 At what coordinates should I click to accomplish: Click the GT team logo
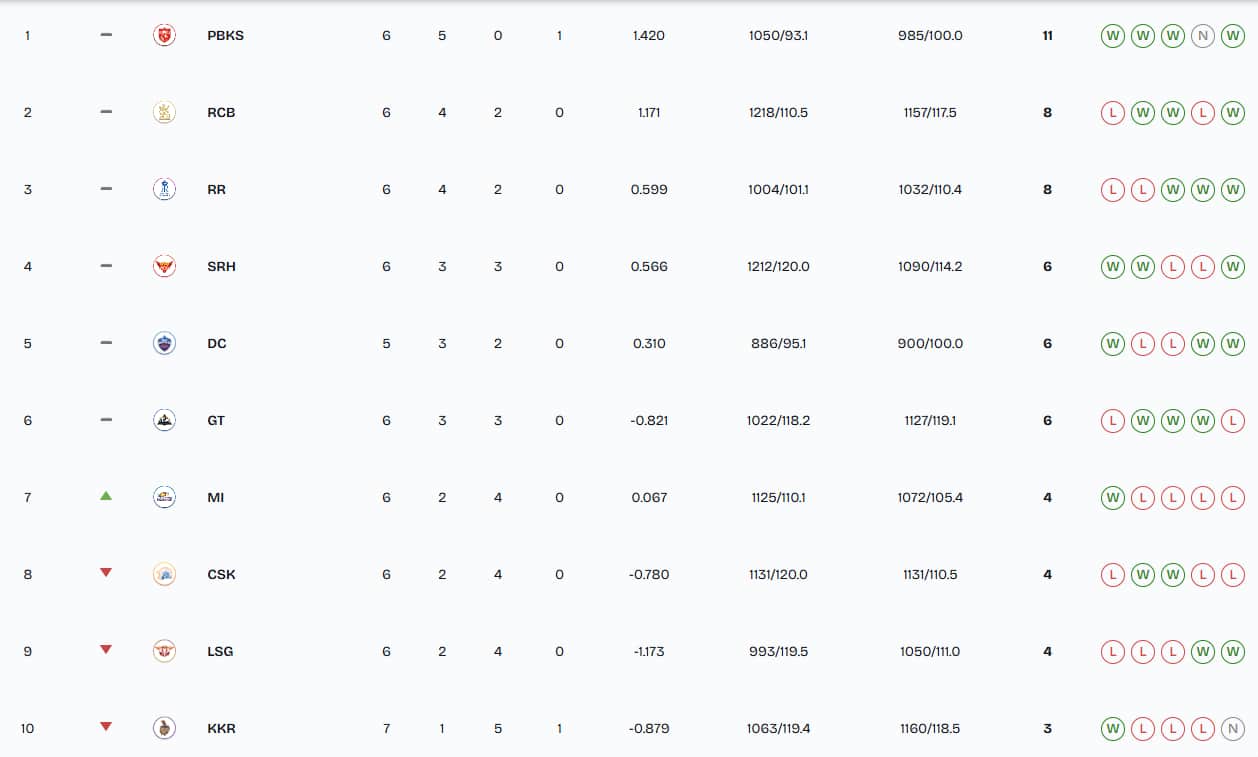164,421
